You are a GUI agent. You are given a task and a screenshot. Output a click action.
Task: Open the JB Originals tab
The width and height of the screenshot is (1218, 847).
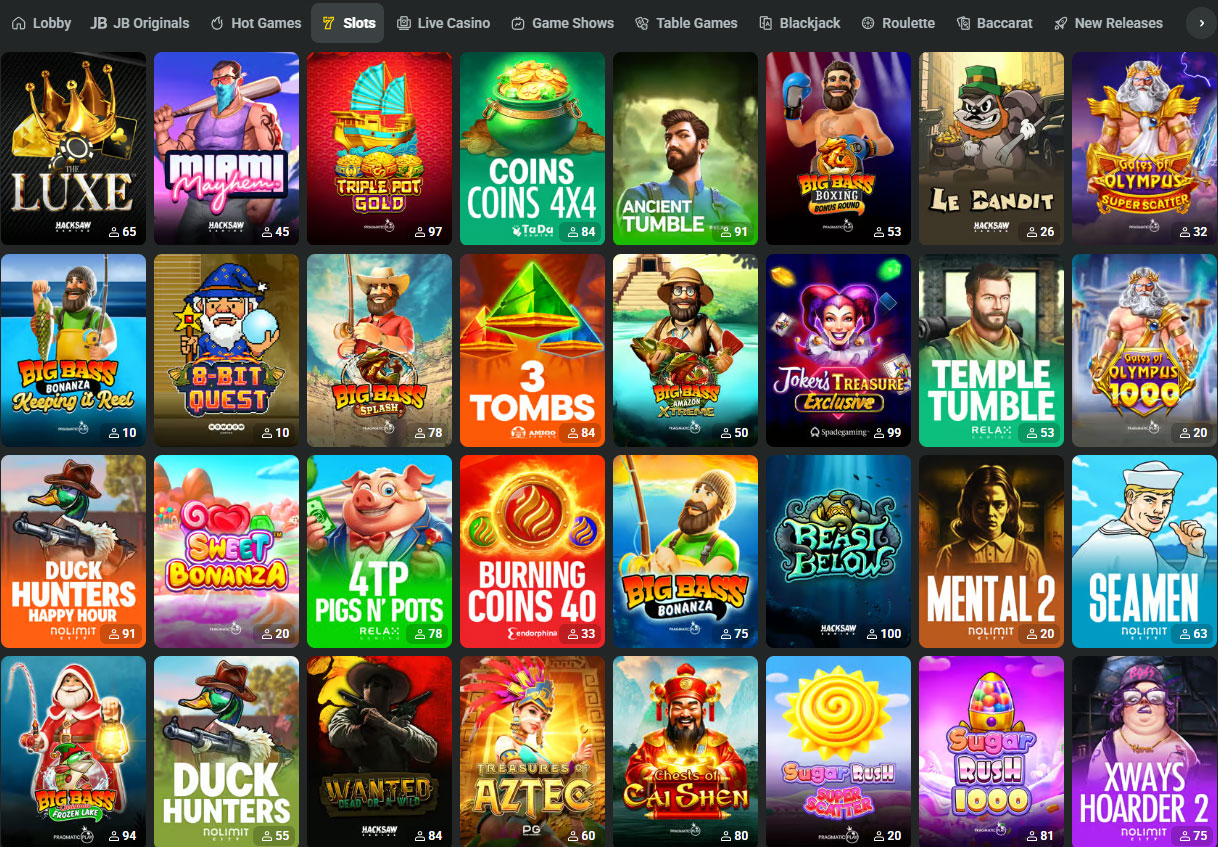tap(139, 23)
